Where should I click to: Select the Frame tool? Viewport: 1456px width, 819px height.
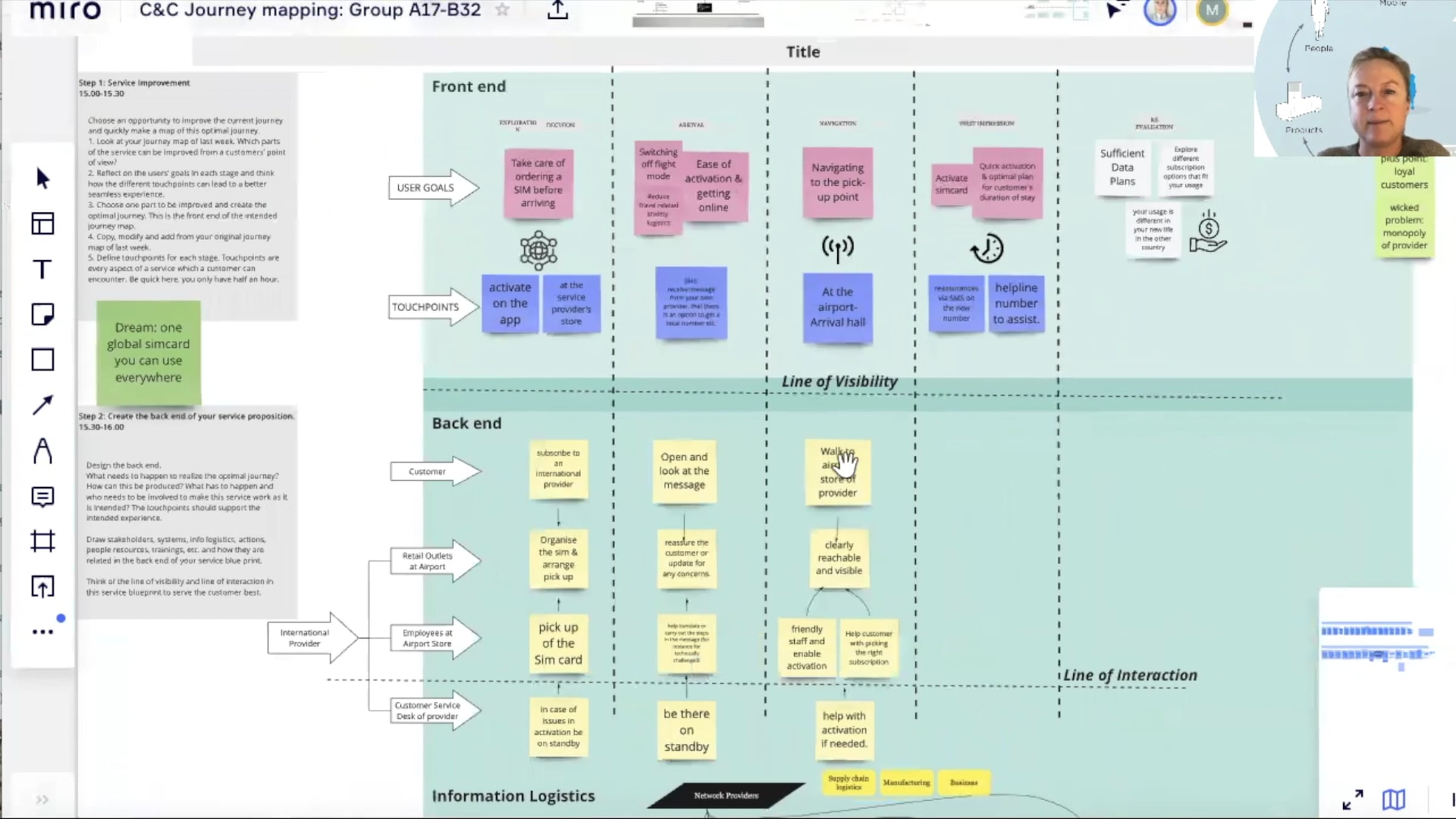tap(42, 541)
